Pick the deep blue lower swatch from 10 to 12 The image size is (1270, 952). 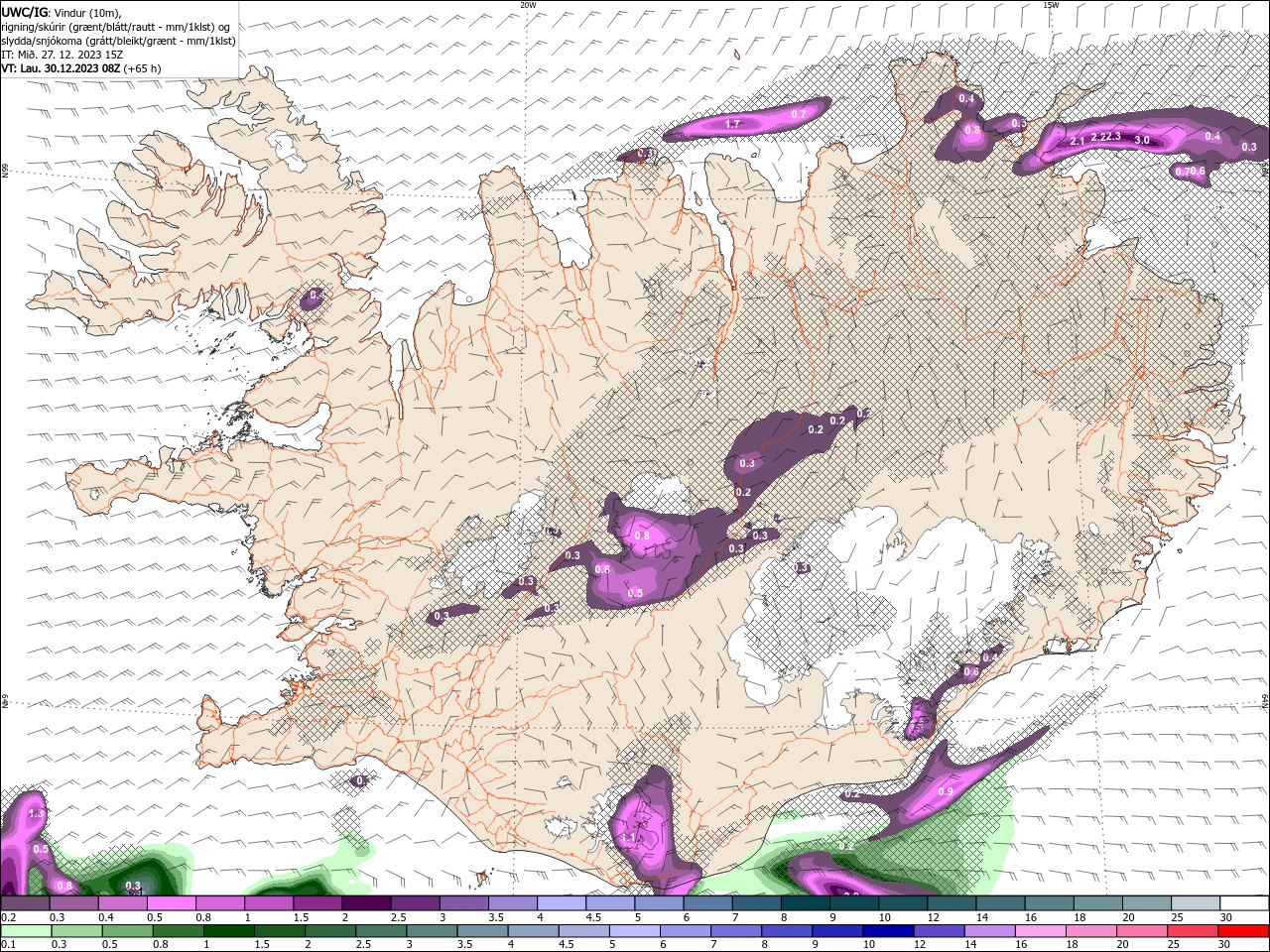pyautogui.click(x=888, y=931)
